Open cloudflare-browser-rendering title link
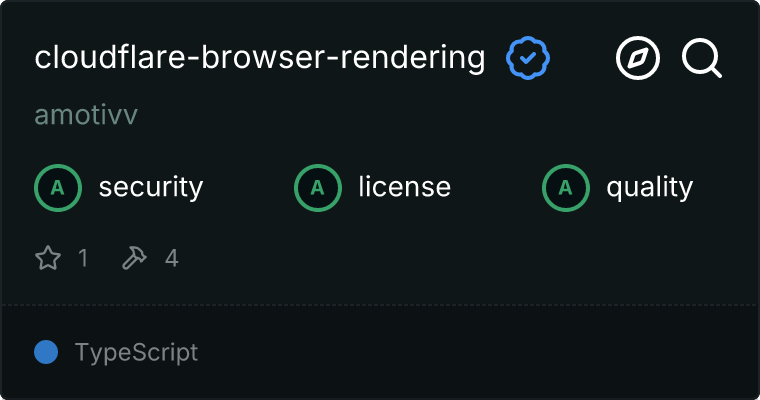This screenshot has width=760, height=400. [x=260, y=58]
